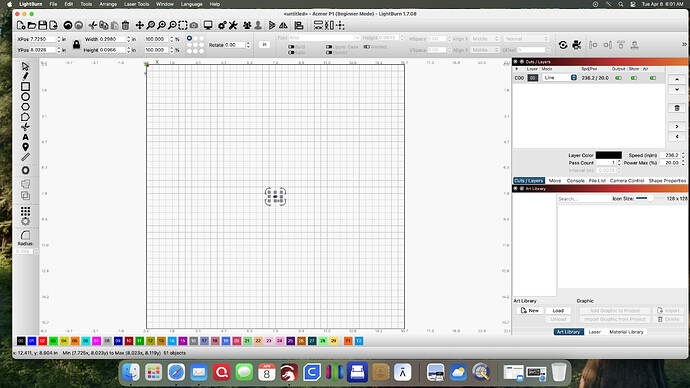Cut the selection with the scissors icon
The image size is (690, 388).
click(x=93, y=26)
